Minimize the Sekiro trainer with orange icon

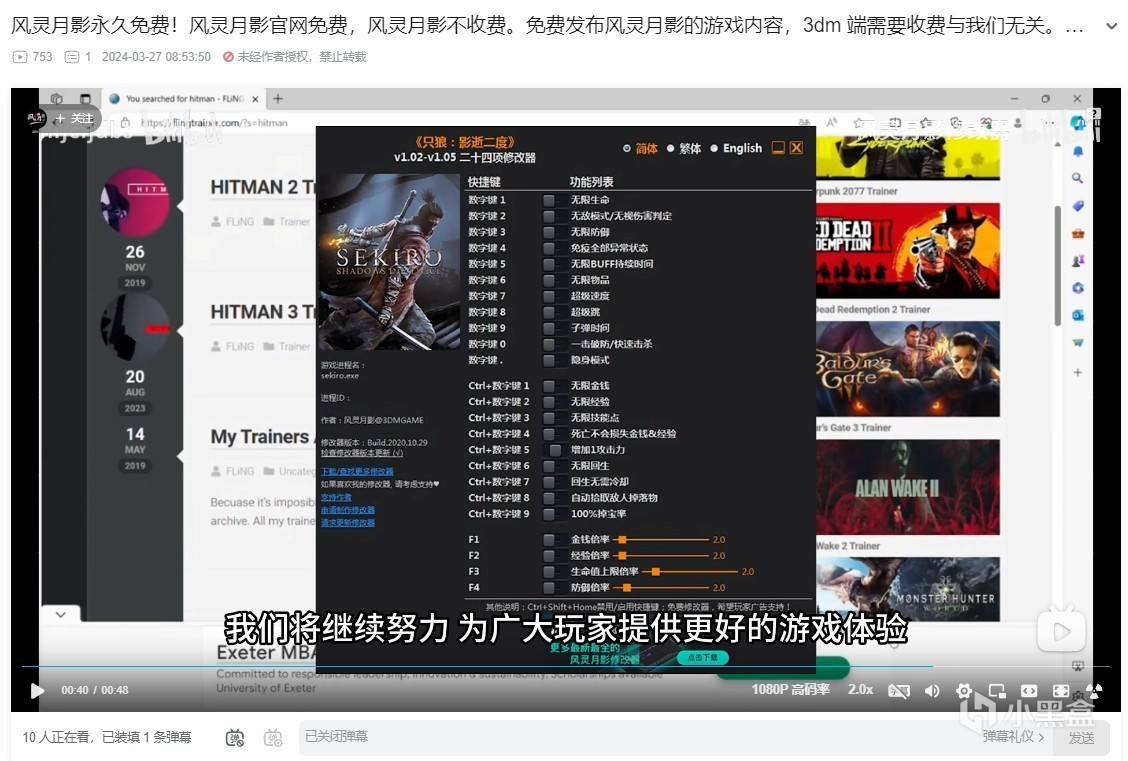pos(778,147)
